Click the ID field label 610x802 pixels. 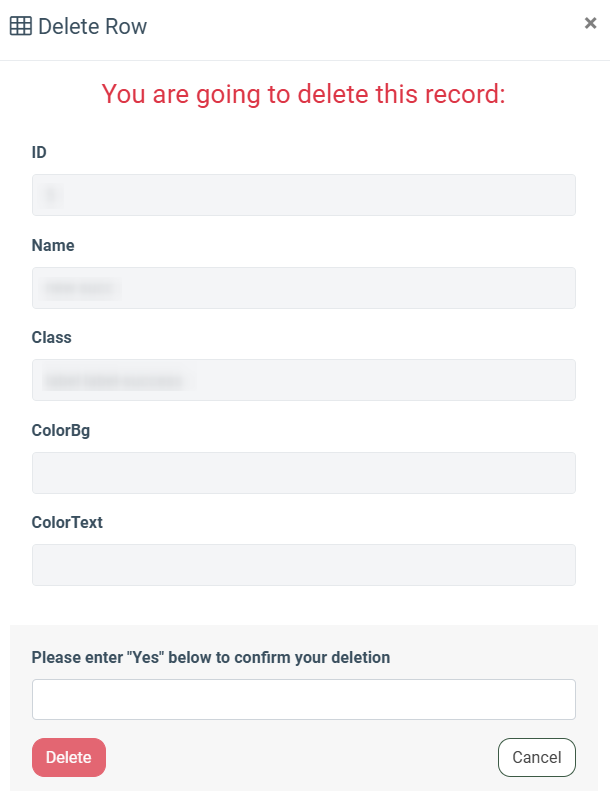coord(39,153)
